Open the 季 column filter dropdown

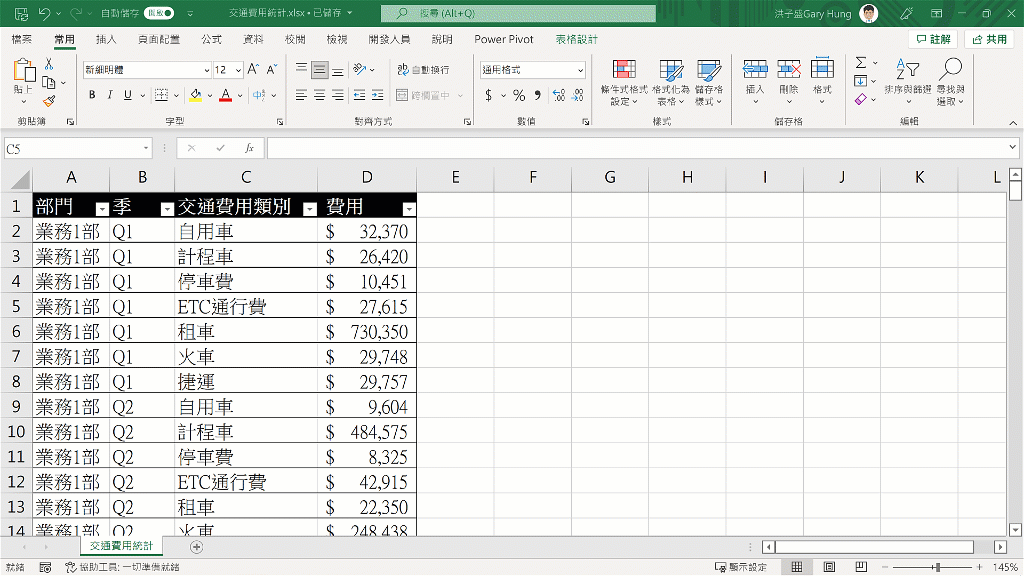[x=167, y=209]
